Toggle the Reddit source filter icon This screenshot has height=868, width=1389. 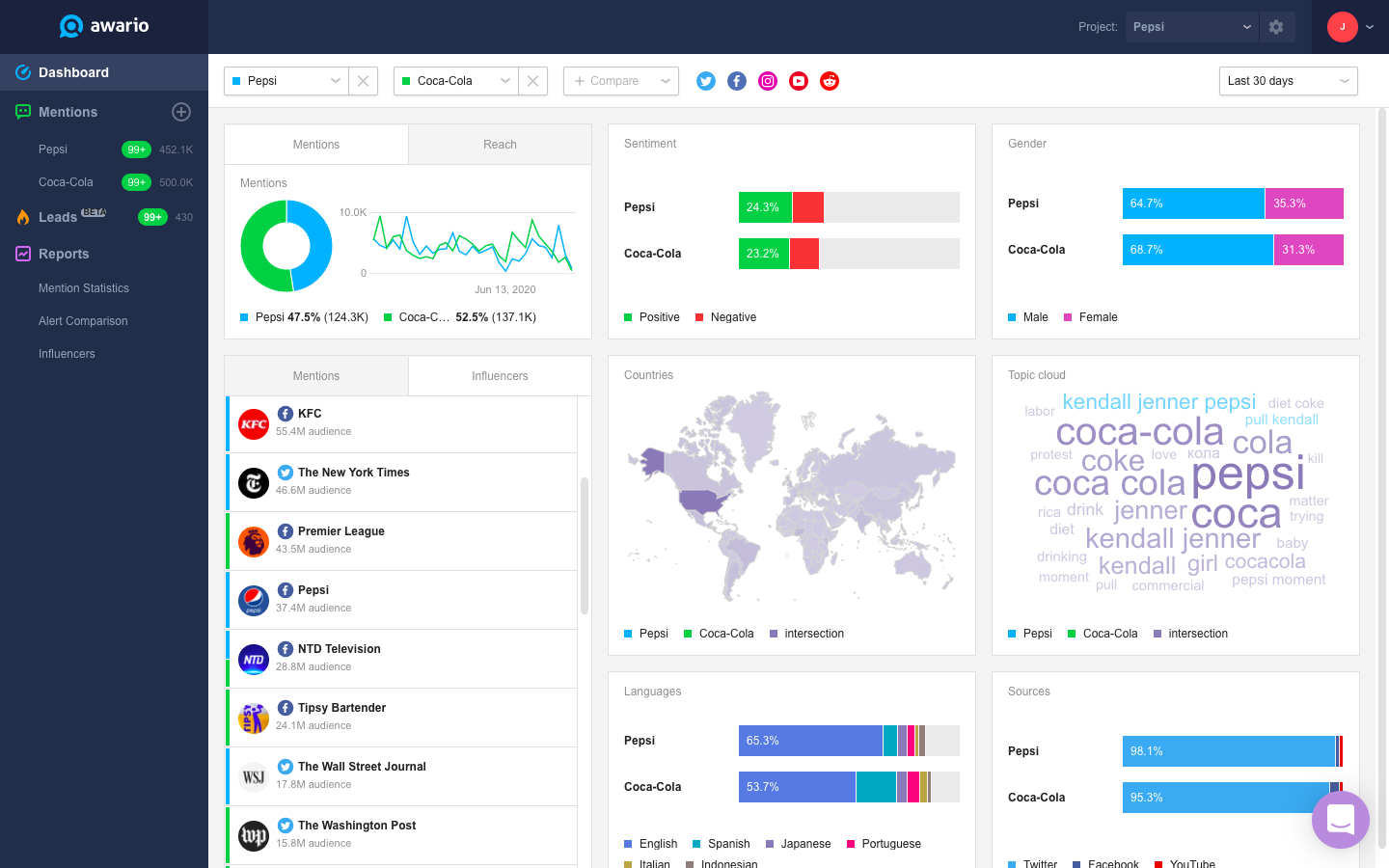pos(830,81)
